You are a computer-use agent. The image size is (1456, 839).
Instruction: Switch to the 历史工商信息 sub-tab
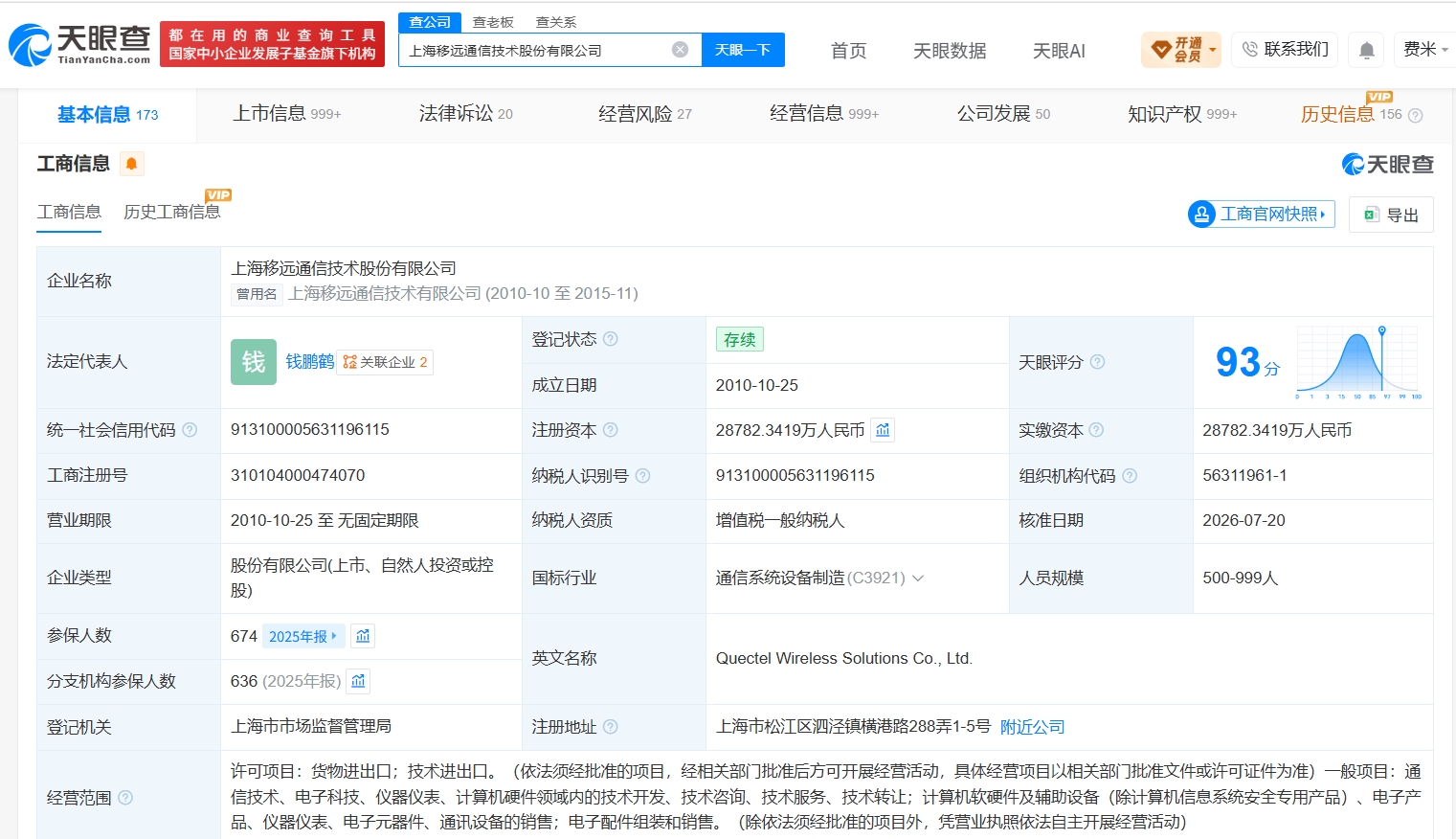(172, 212)
